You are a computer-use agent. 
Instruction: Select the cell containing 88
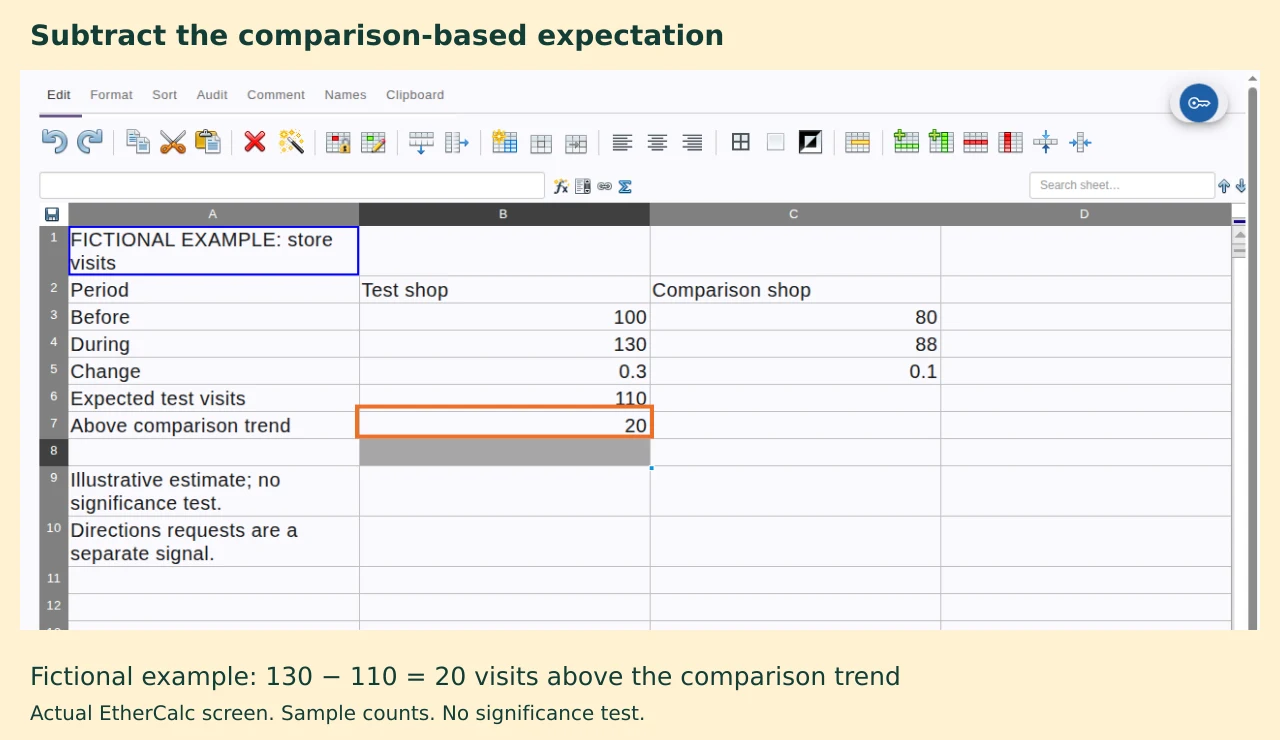(795, 344)
